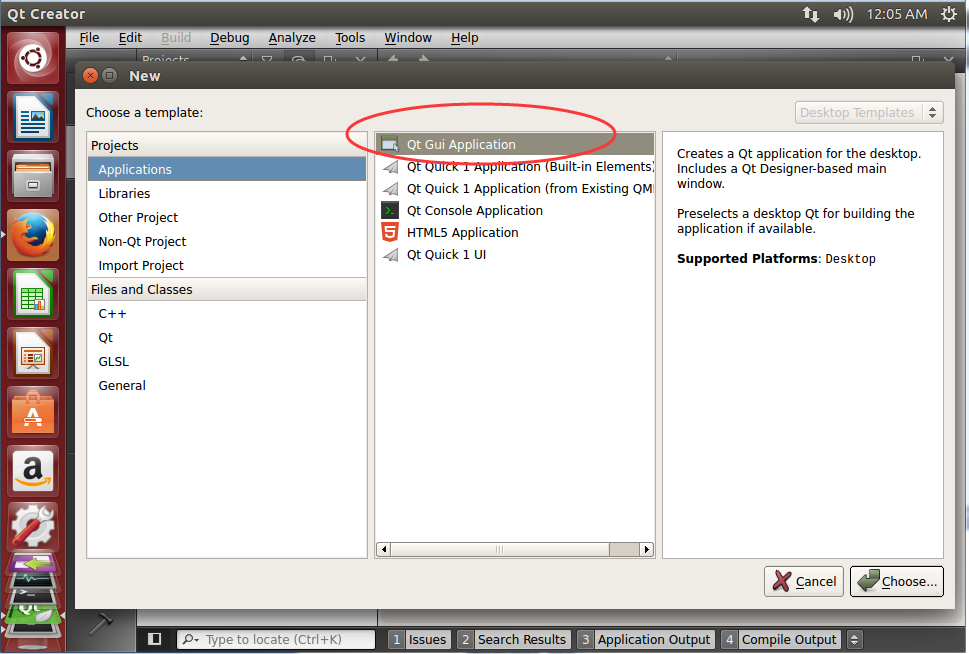
Task: Click the hammer Build icon
Action: [x=101, y=623]
